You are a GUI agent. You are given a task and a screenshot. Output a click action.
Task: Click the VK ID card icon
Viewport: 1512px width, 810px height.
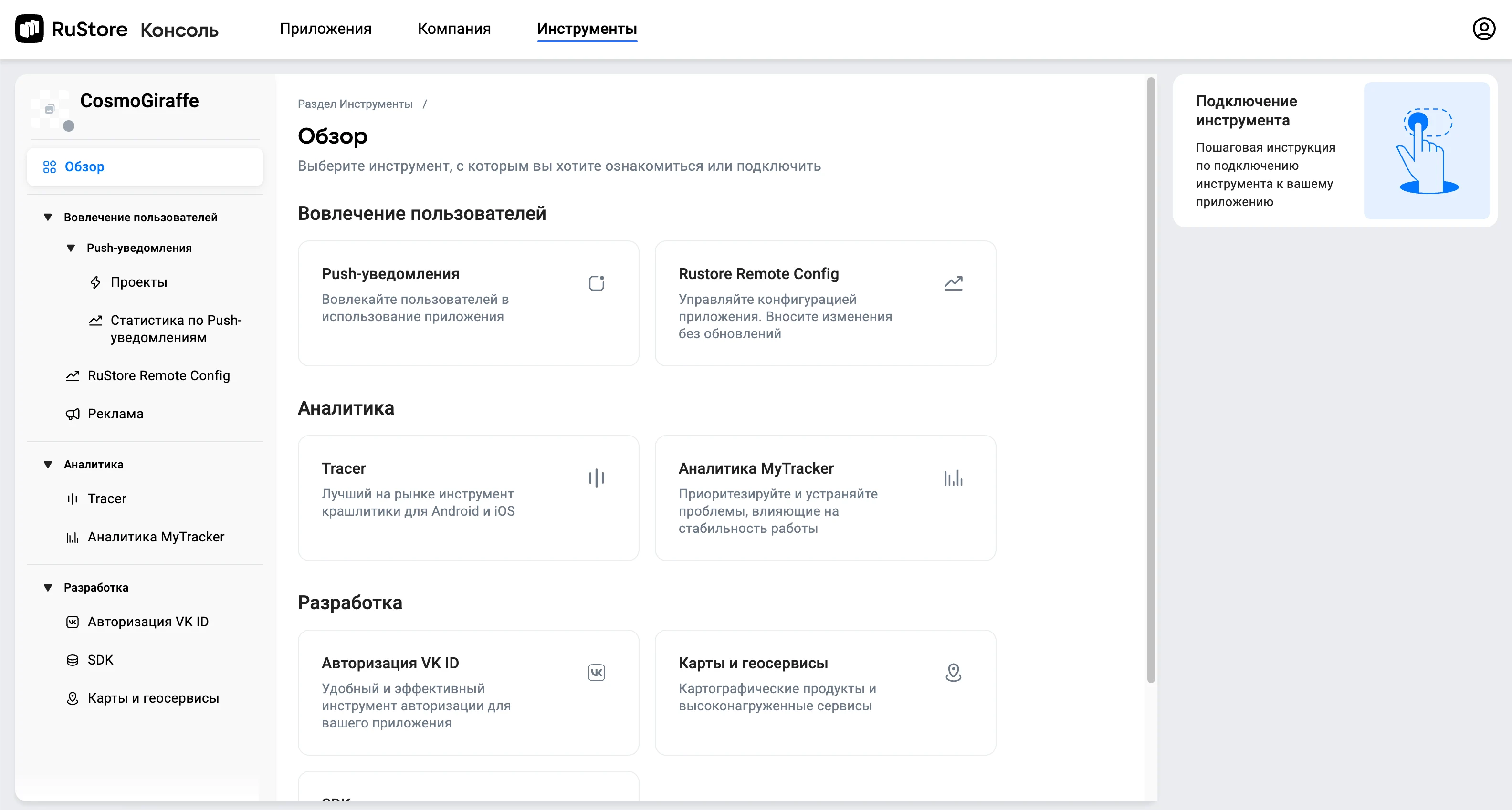596,672
